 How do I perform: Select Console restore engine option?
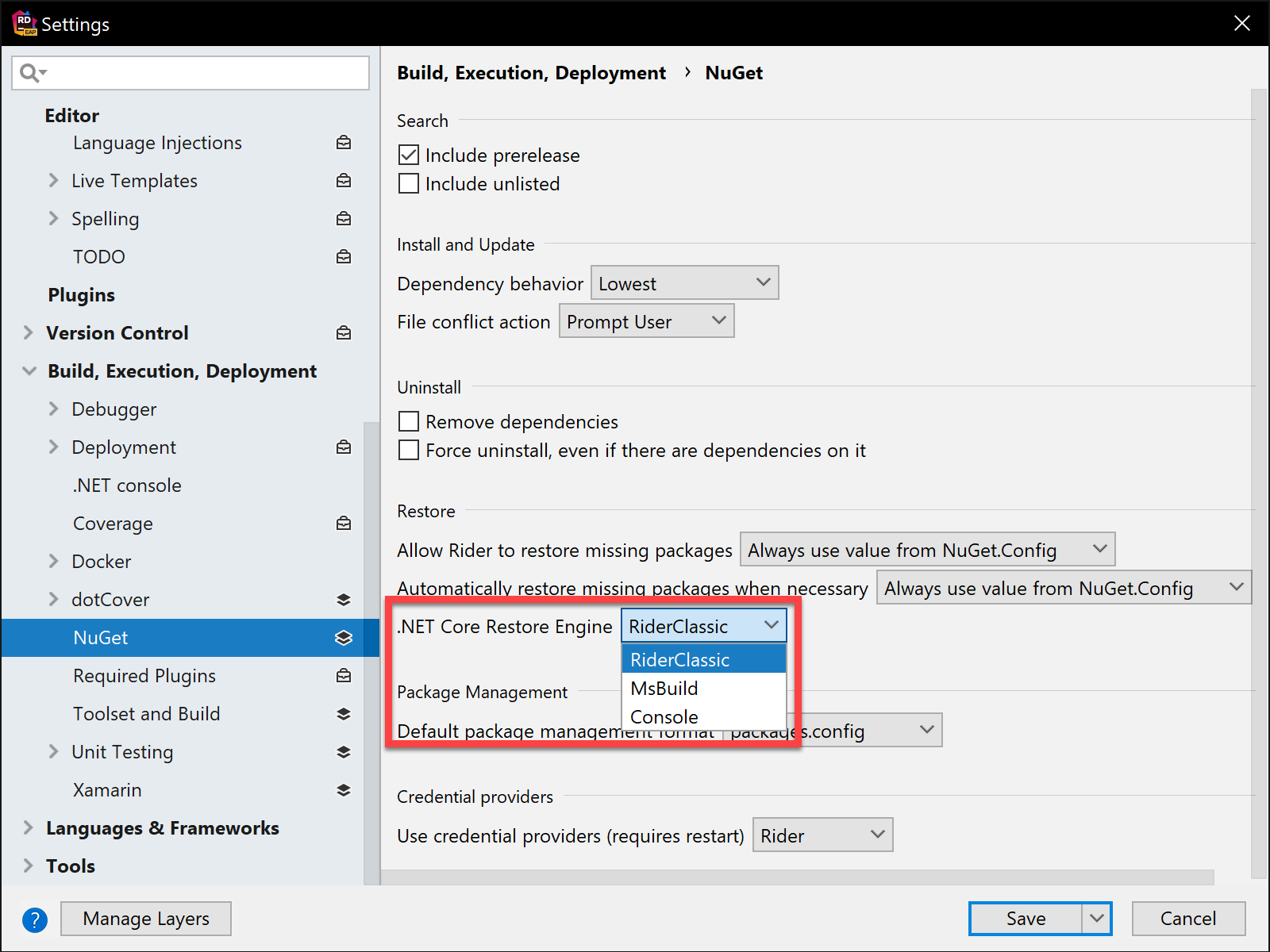tap(704, 716)
